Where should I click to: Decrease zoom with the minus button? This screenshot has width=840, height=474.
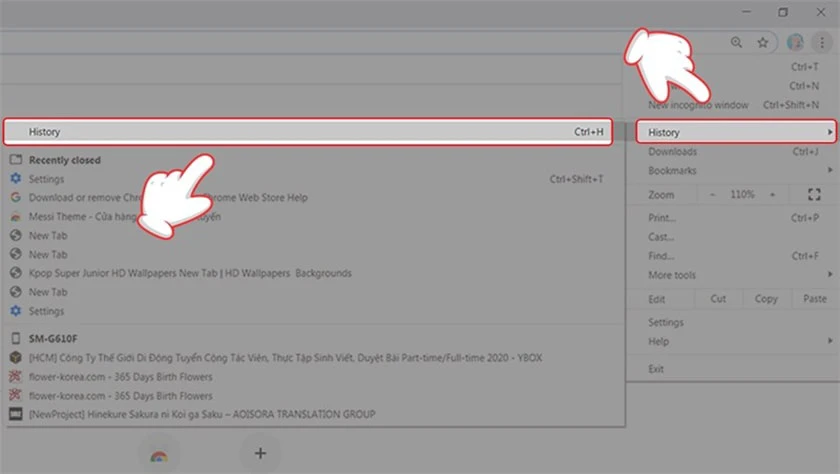pyautogui.click(x=712, y=194)
